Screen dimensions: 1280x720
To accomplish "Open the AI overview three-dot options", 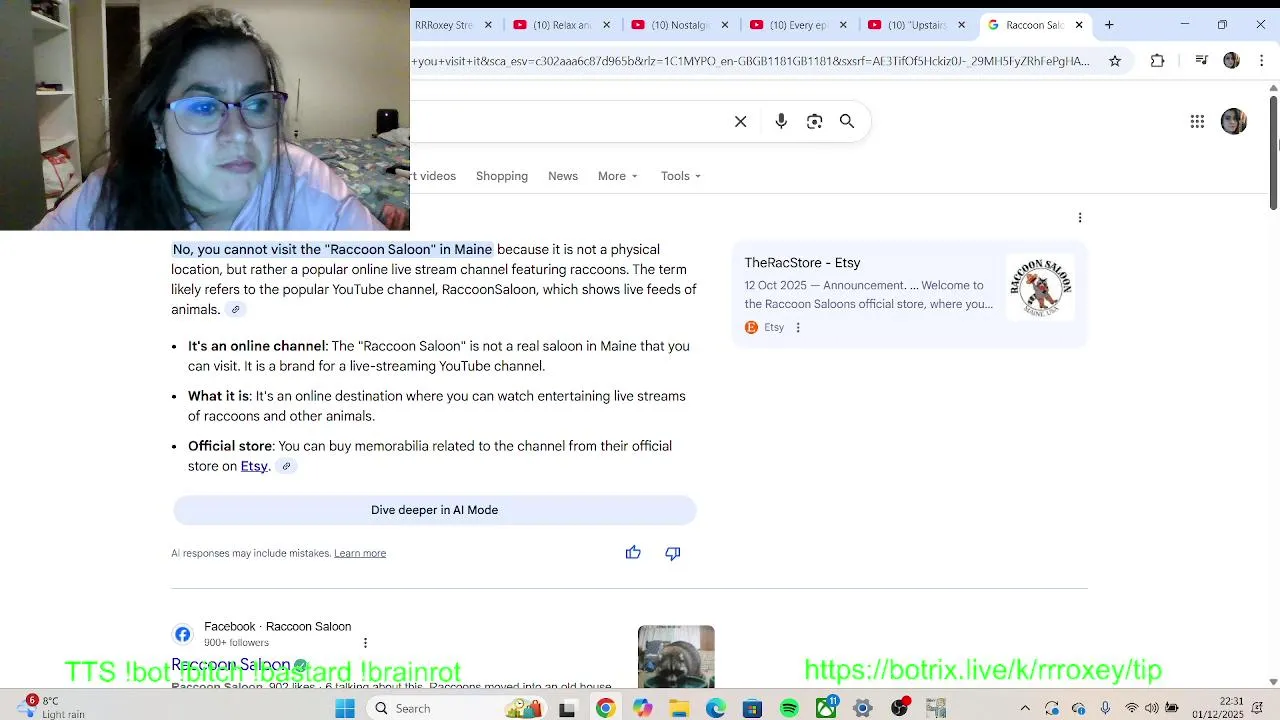I will (x=1080, y=218).
